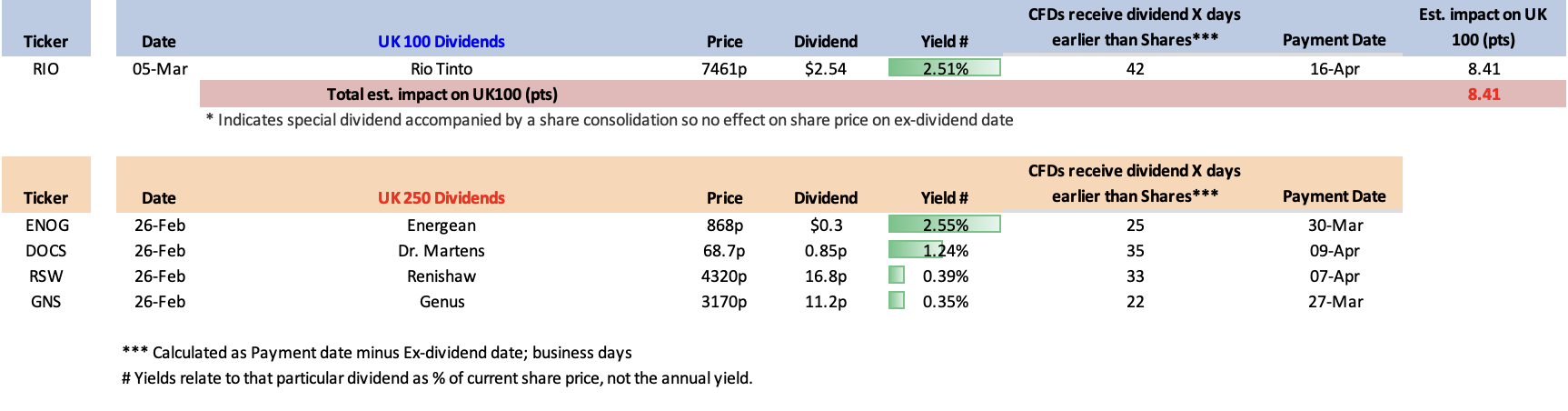Select the Rio Tinto company name cell
Image resolution: width=1568 pixels, height=411 pixels.
pos(441,69)
